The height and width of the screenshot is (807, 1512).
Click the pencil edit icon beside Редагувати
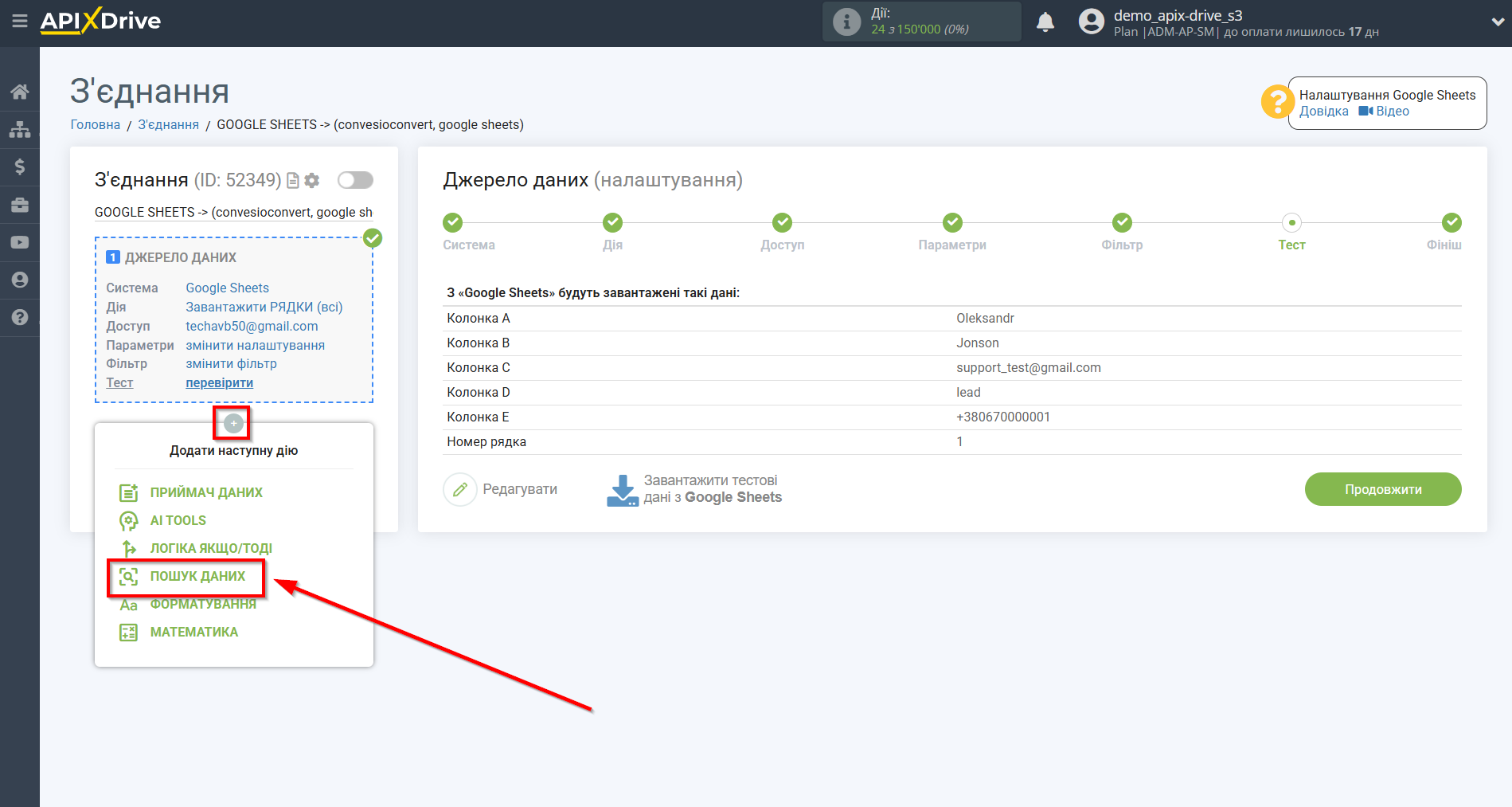coord(459,489)
